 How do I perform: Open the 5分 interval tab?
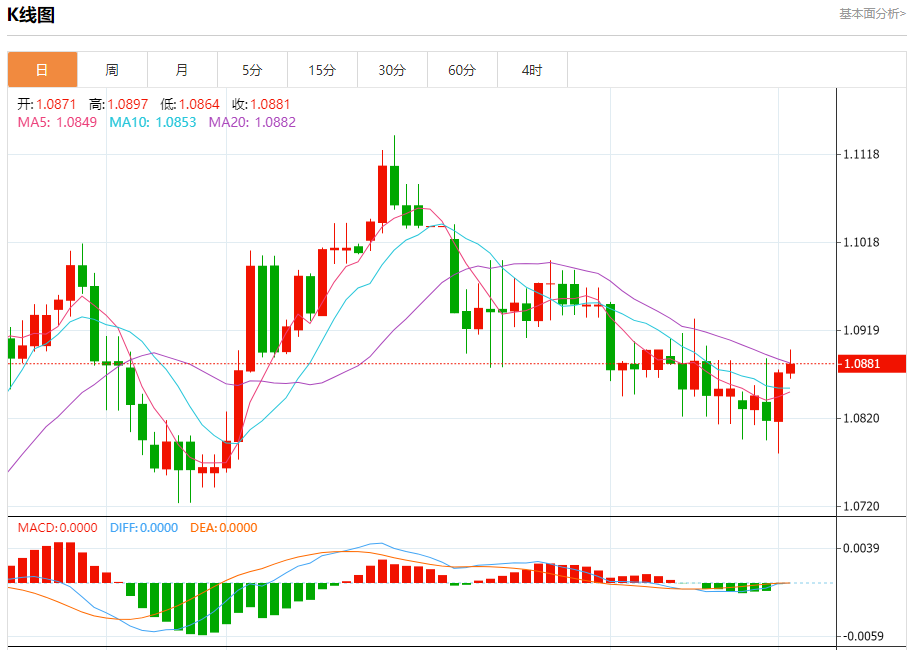252,70
